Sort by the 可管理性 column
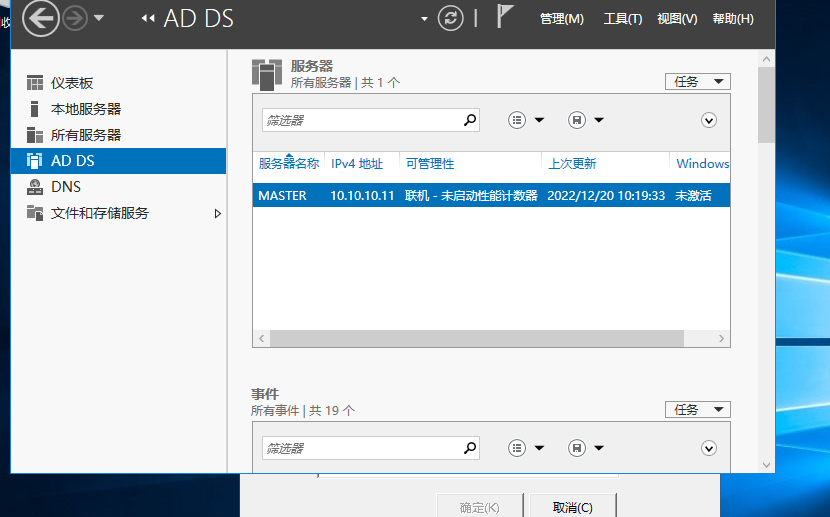This screenshot has height=517, width=830. (x=430, y=164)
